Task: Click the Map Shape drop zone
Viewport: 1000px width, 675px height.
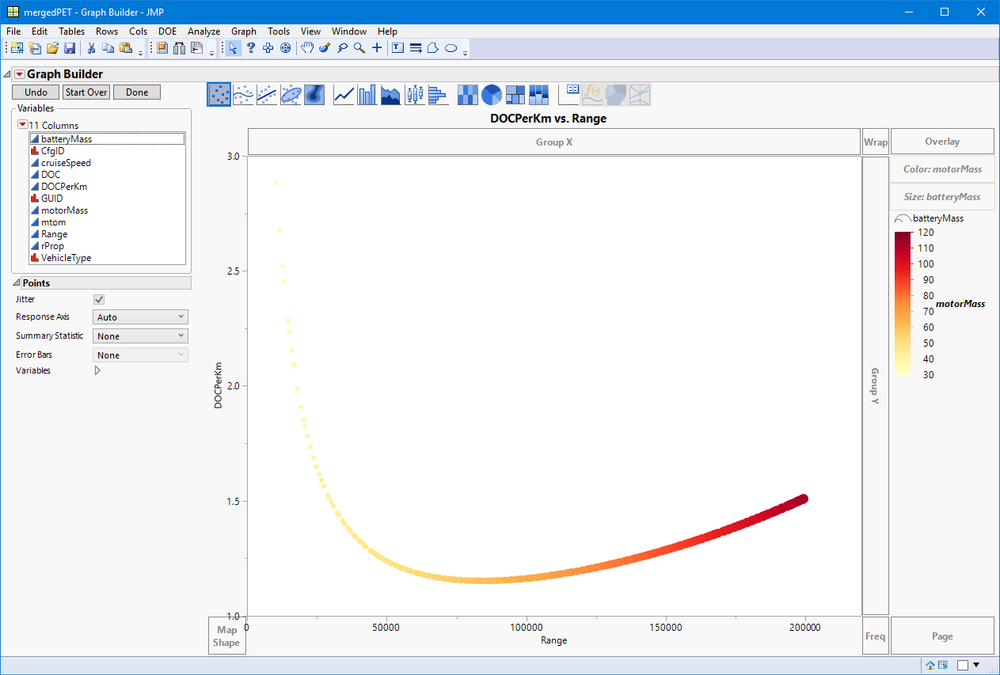Action: [x=226, y=636]
